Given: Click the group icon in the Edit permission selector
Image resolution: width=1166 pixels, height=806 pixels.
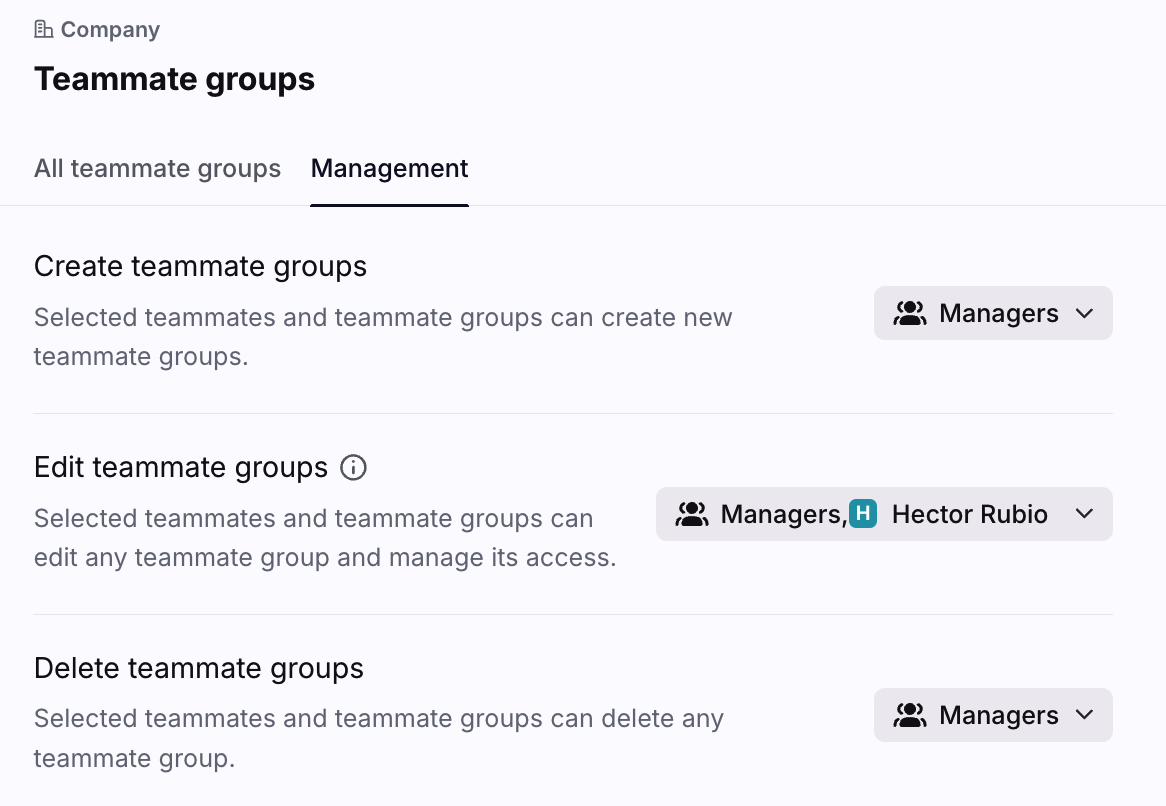Looking at the screenshot, I should coord(692,515).
